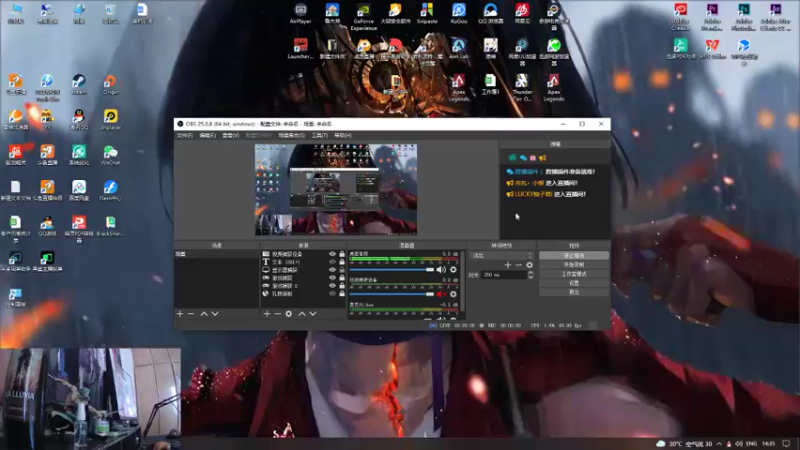Toggle lock on display capture source
This screenshot has height=450, width=800.
(342, 270)
